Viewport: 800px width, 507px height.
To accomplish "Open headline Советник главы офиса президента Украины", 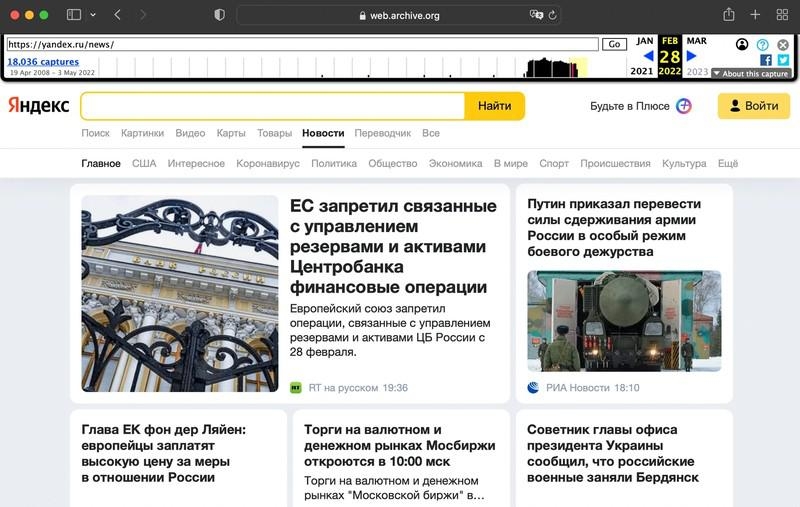I will click(x=613, y=453).
